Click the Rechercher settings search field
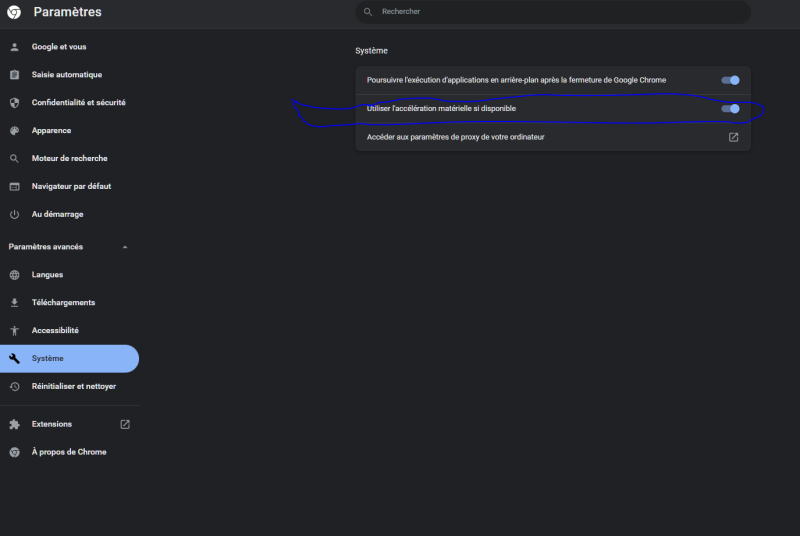The image size is (800, 536). point(553,12)
